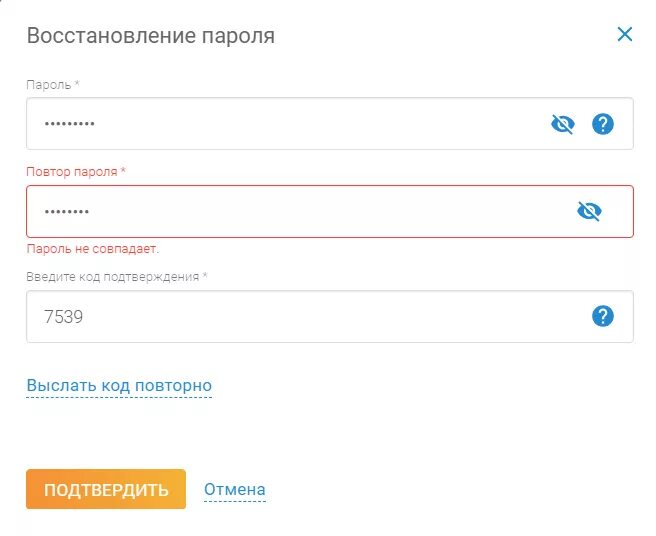Click the Выслать код повторно link

[119, 385]
